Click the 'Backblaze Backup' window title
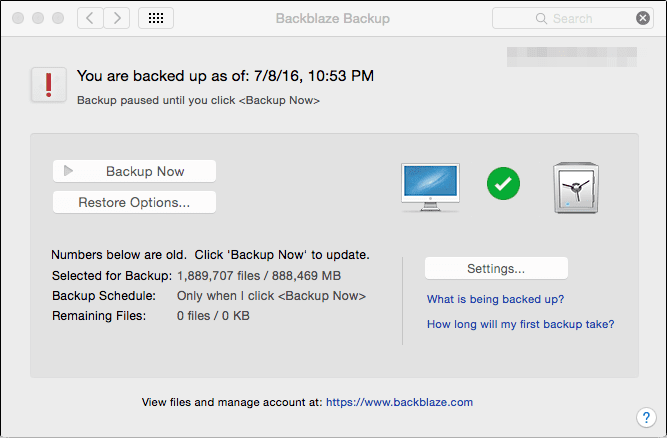Image resolution: width=667 pixels, height=438 pixels. pyautogui.click(x=333, y=18)
